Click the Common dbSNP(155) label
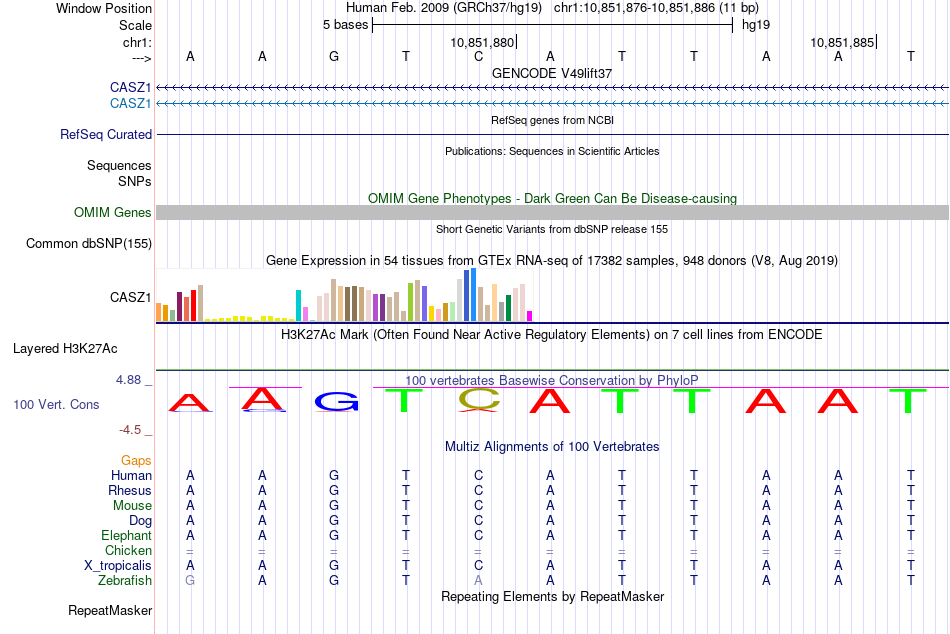Image resolution: width=950 pixels, height=634 pixels. pos(88,244)
